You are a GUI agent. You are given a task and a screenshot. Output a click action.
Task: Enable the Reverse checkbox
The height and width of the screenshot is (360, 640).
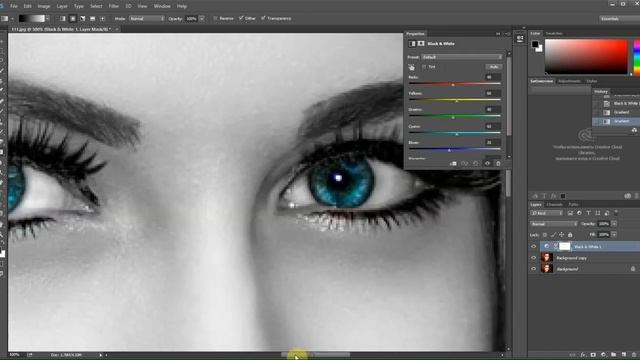(216, 18)
